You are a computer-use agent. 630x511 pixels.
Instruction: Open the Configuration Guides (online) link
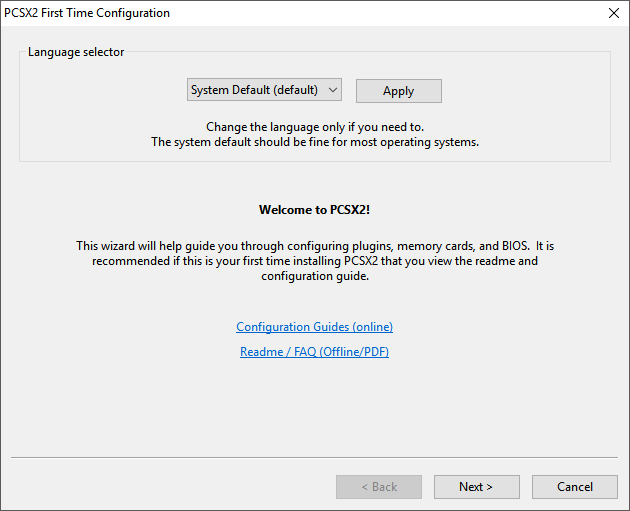pos(314,327)
